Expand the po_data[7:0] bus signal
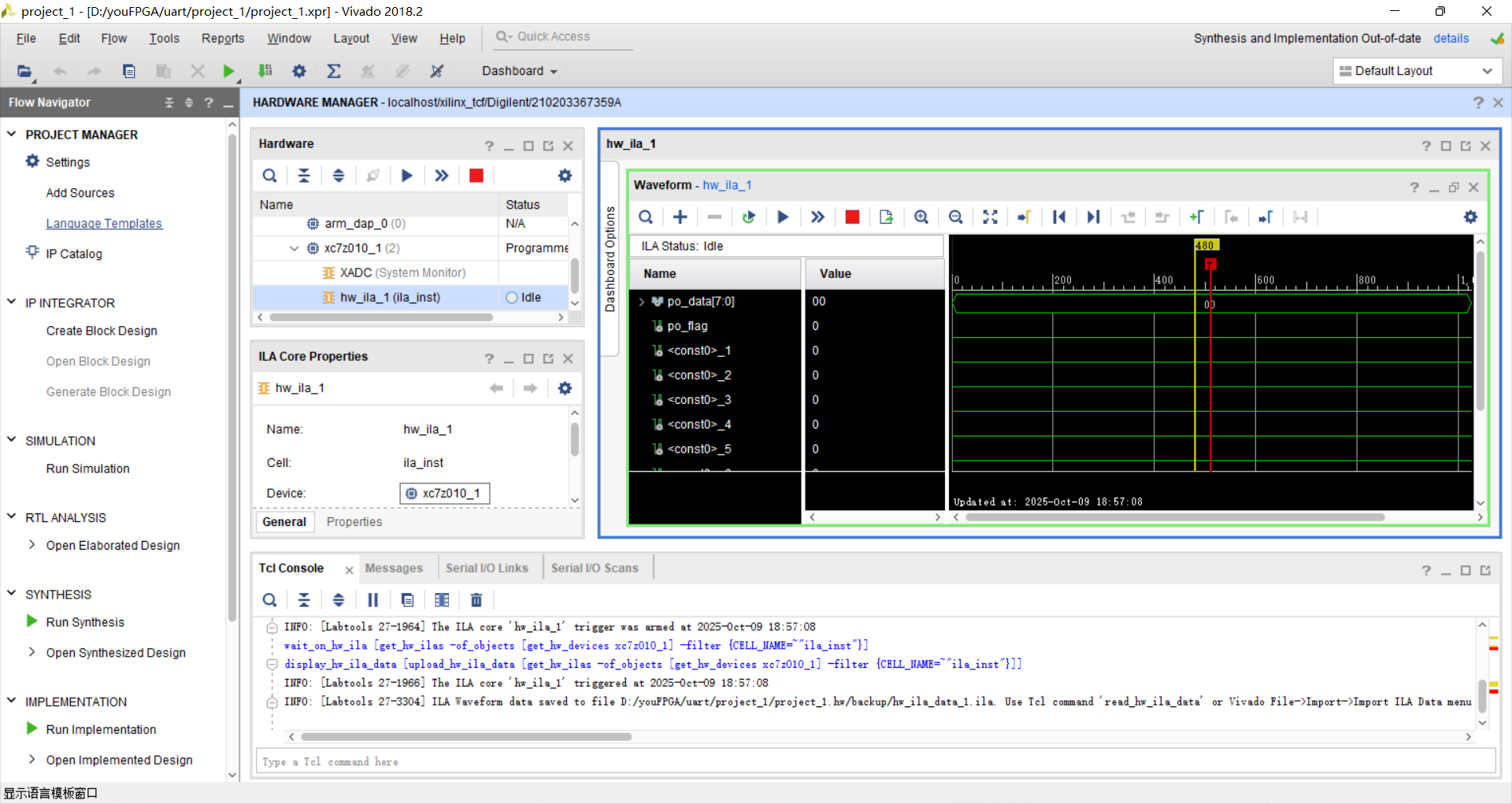The height and width of the screenshot is (804, 1512). [x=642, y=302]
